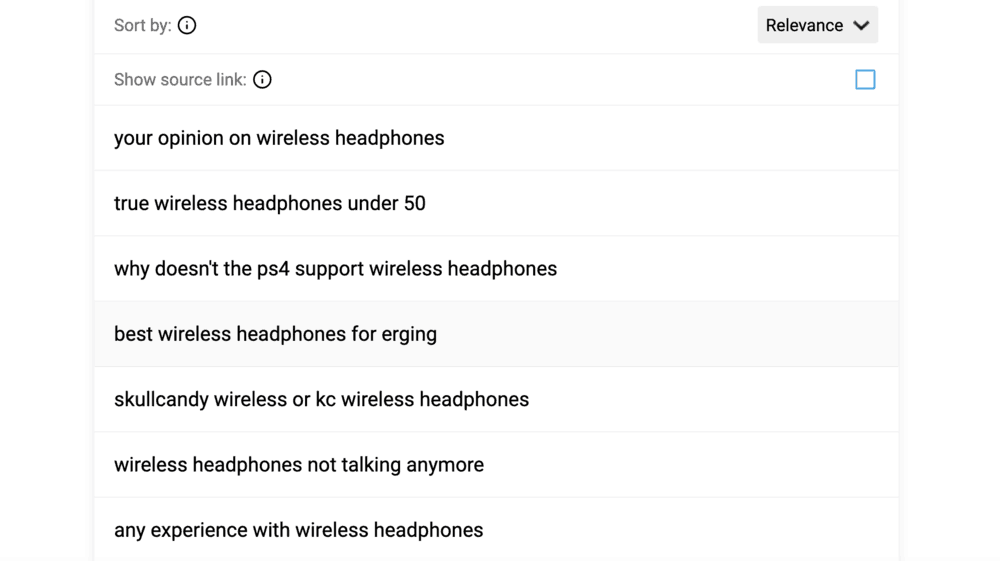
Task: Select 'your opinion on wireless headphones'
Action: (x=279, y=138)
